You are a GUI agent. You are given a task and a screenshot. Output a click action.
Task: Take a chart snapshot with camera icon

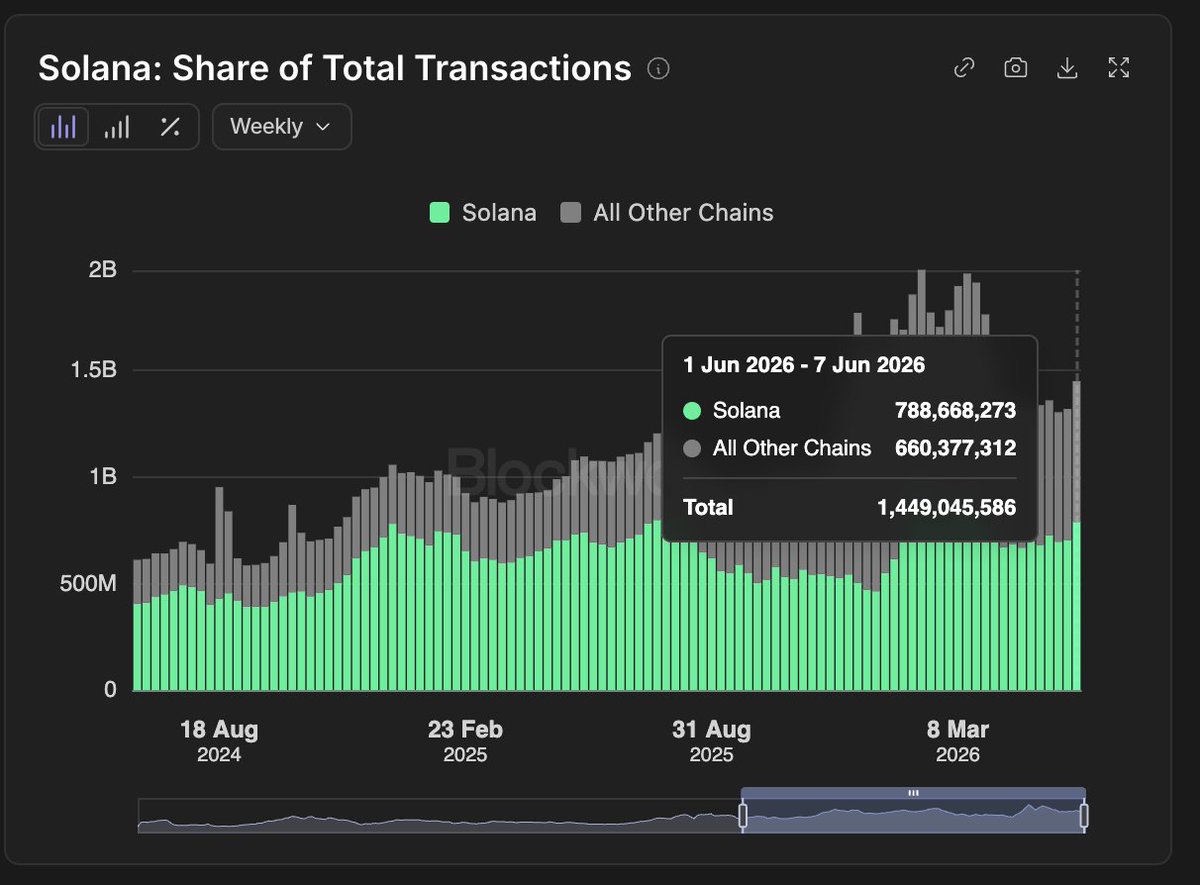(x=1016, y=68)
